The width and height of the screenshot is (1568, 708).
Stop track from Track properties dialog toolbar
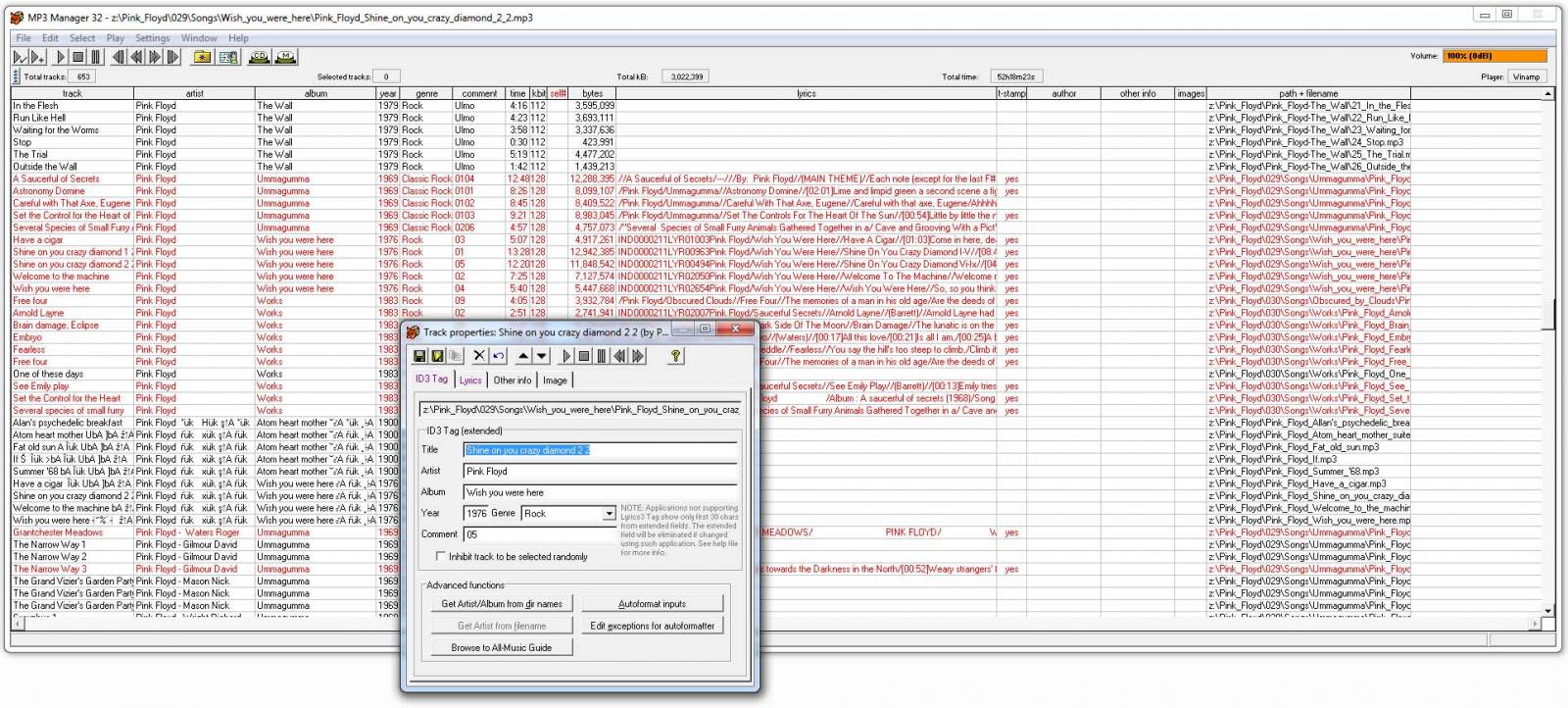pyautogui.click(x=583, y=356)
